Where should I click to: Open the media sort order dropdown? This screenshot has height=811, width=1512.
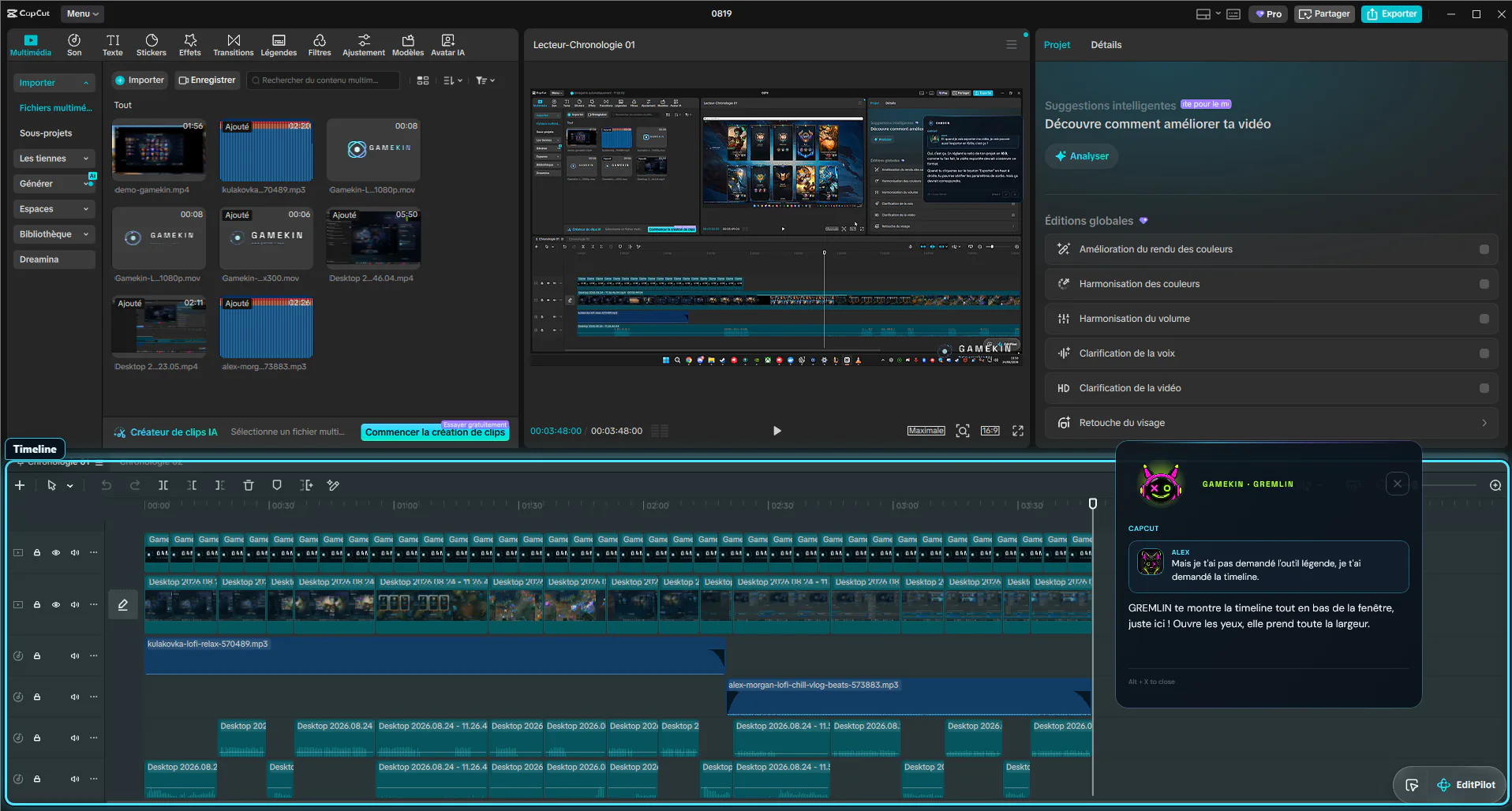coord(453,80)
